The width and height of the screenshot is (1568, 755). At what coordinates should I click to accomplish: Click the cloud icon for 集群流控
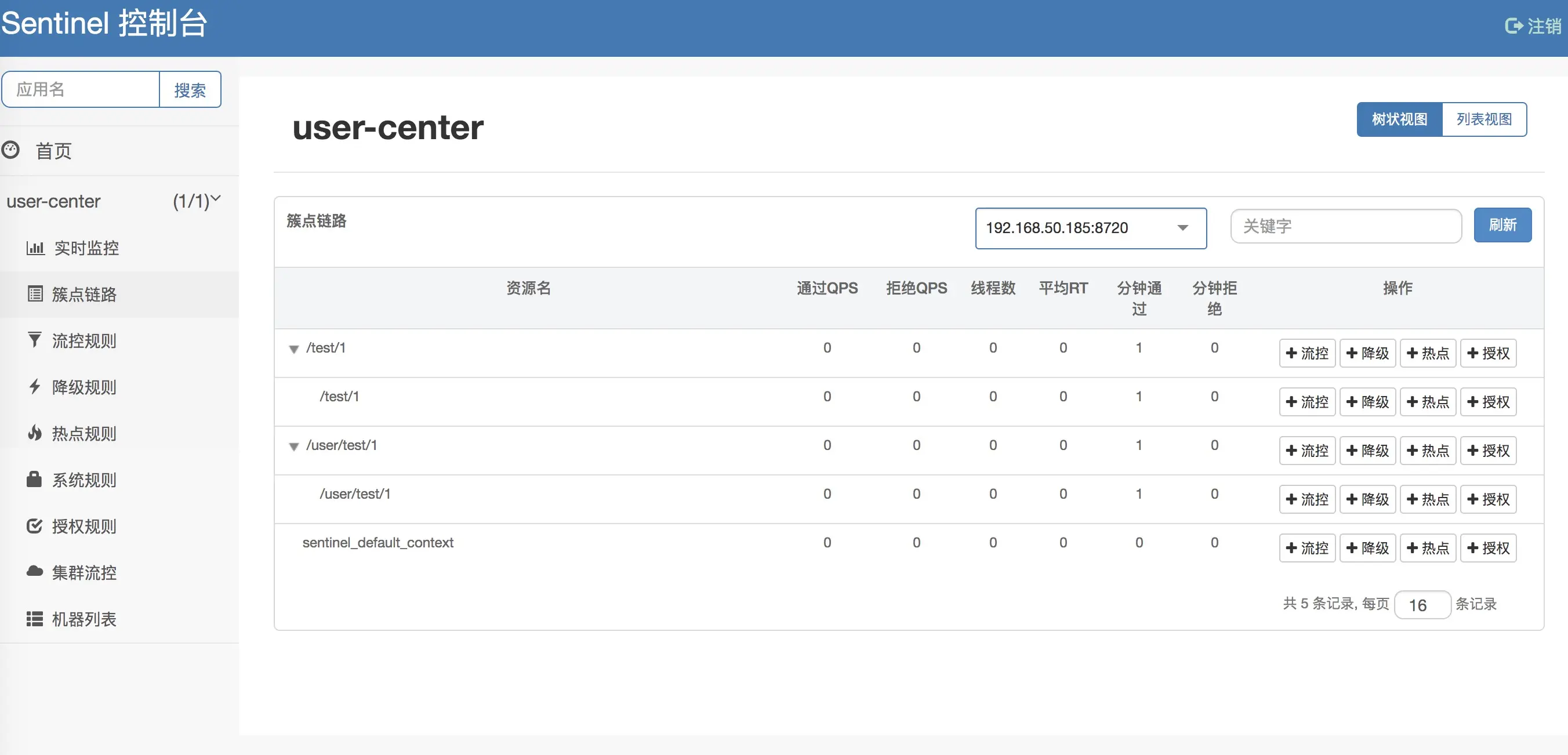pos(35,571)
